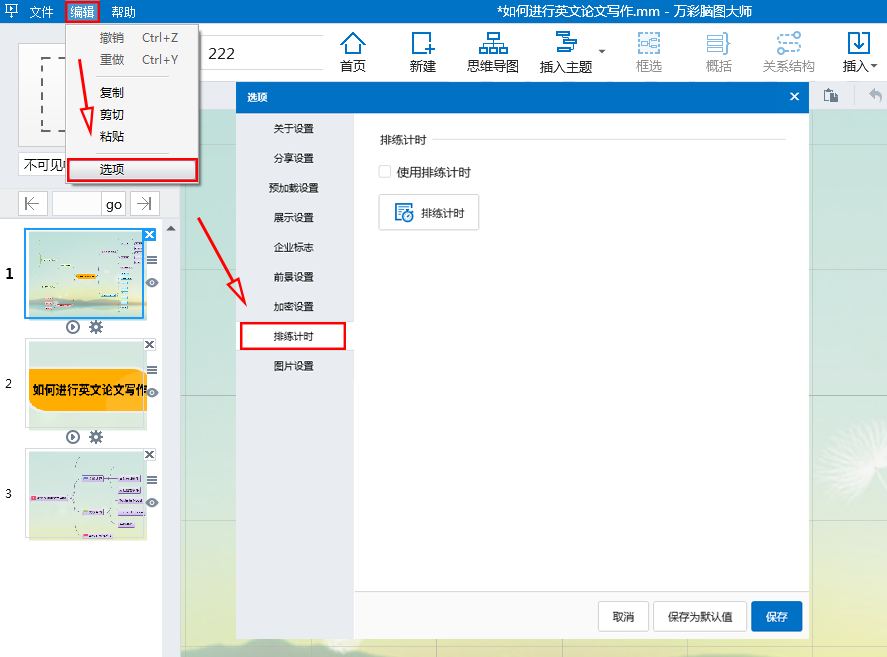Viewport: 887px width, 657px height.
Task: Jump to first slide with the arrow icon
Action: tap(33, 204)
